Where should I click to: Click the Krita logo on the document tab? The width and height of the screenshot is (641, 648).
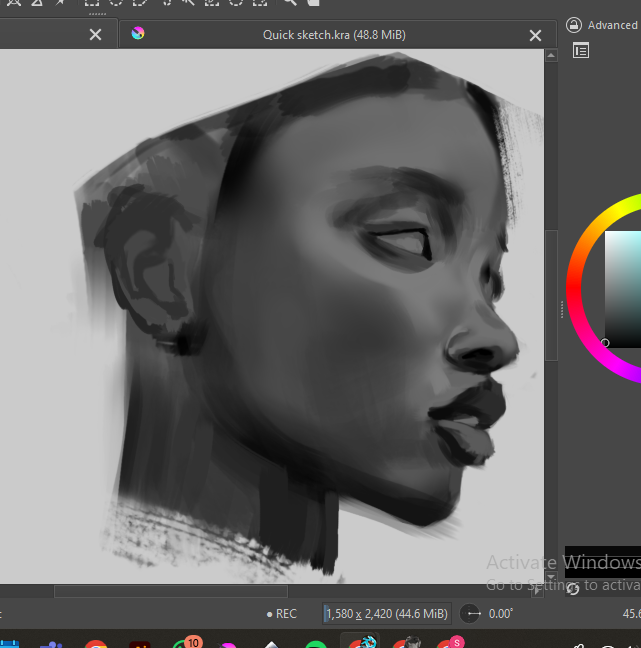pos(138,33)
